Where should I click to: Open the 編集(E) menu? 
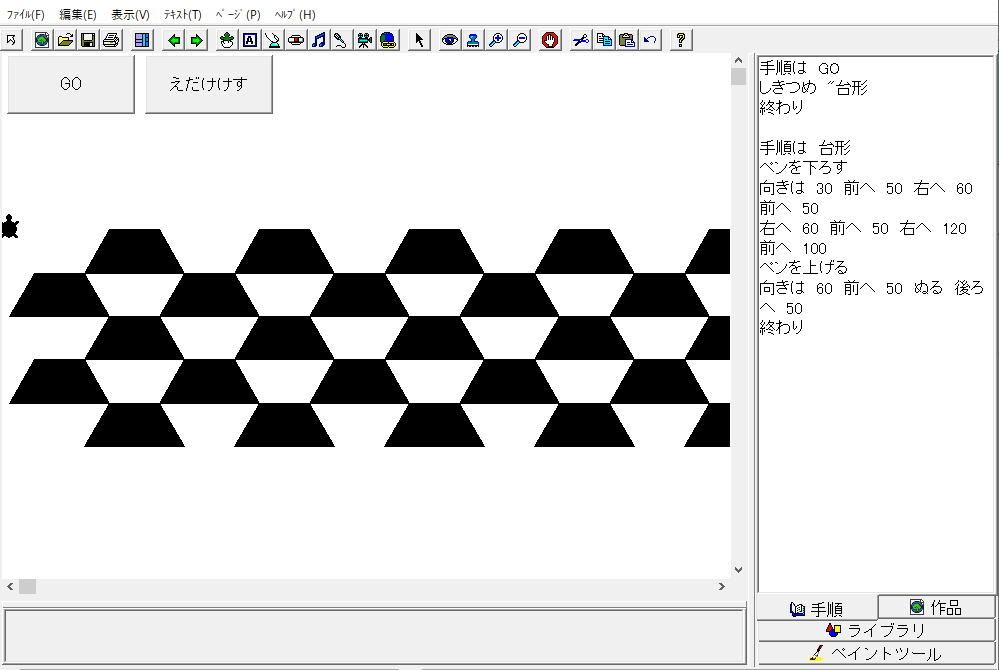[78, 15]
